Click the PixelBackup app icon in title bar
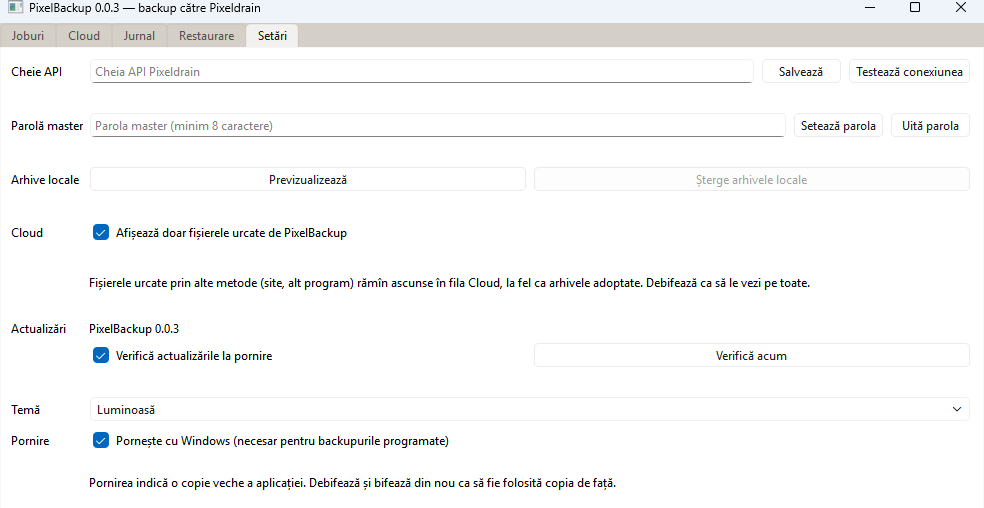 point(15,8)
